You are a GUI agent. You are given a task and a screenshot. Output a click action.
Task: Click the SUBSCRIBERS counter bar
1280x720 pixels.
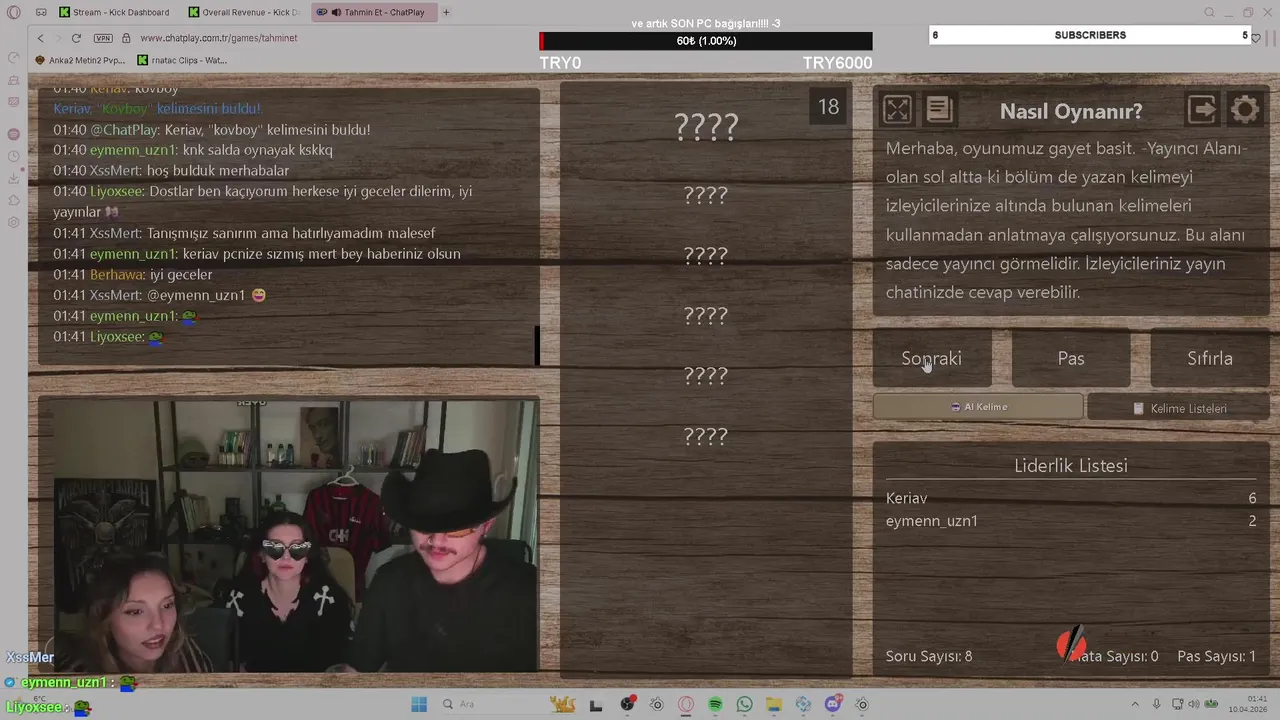coord(1090,35)
